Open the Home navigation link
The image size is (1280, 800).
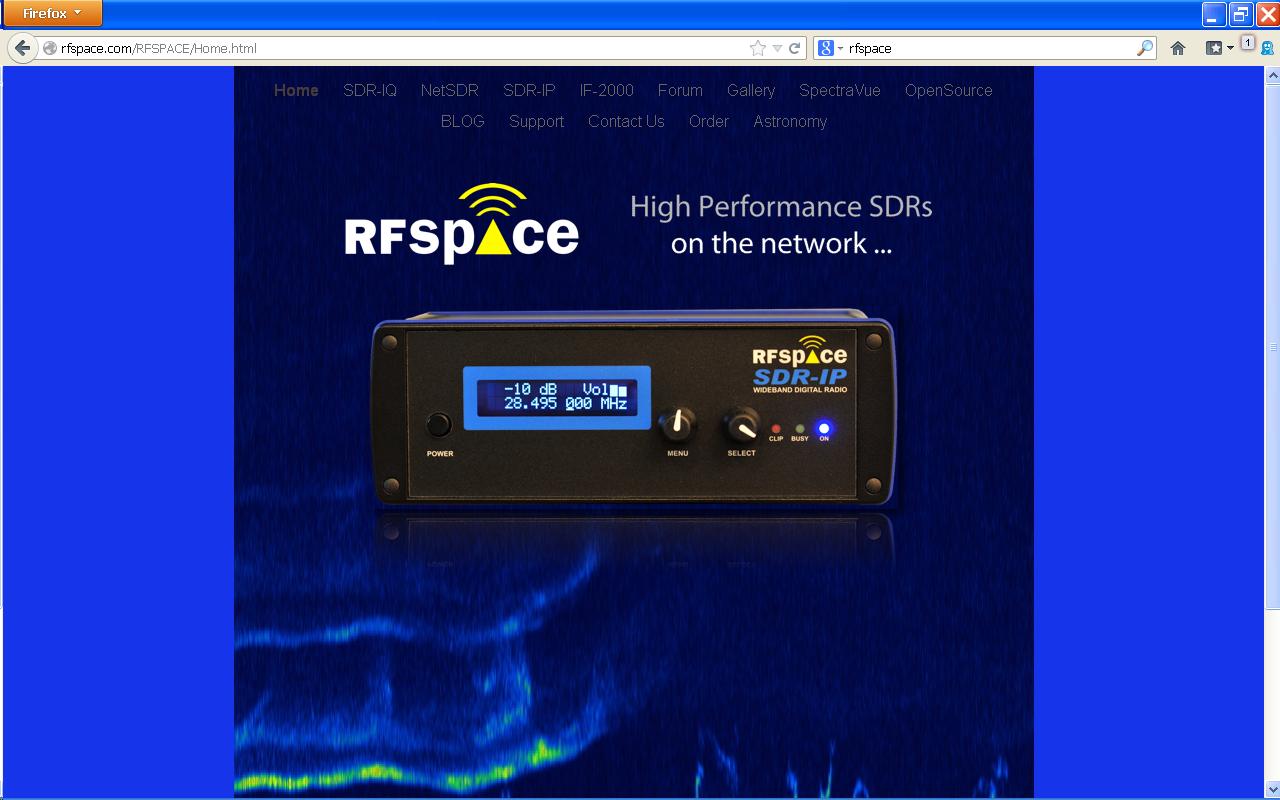point(296,90)
